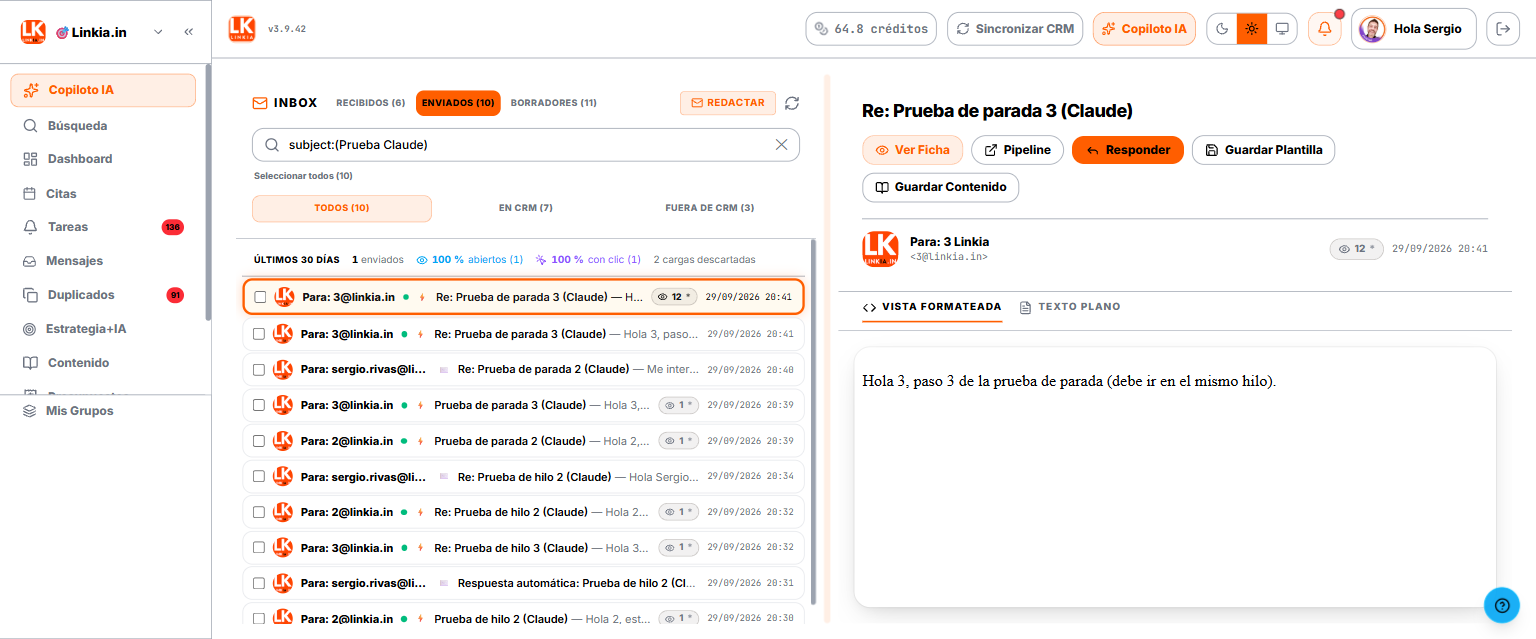The width and height of the screenshot is (1536, 639).
Task: Select Todos (10) filter
Action: 342,208
